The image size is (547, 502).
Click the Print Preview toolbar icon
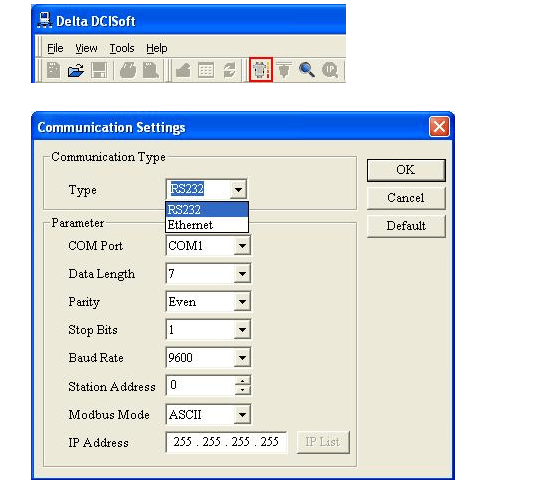pos(151,70)
